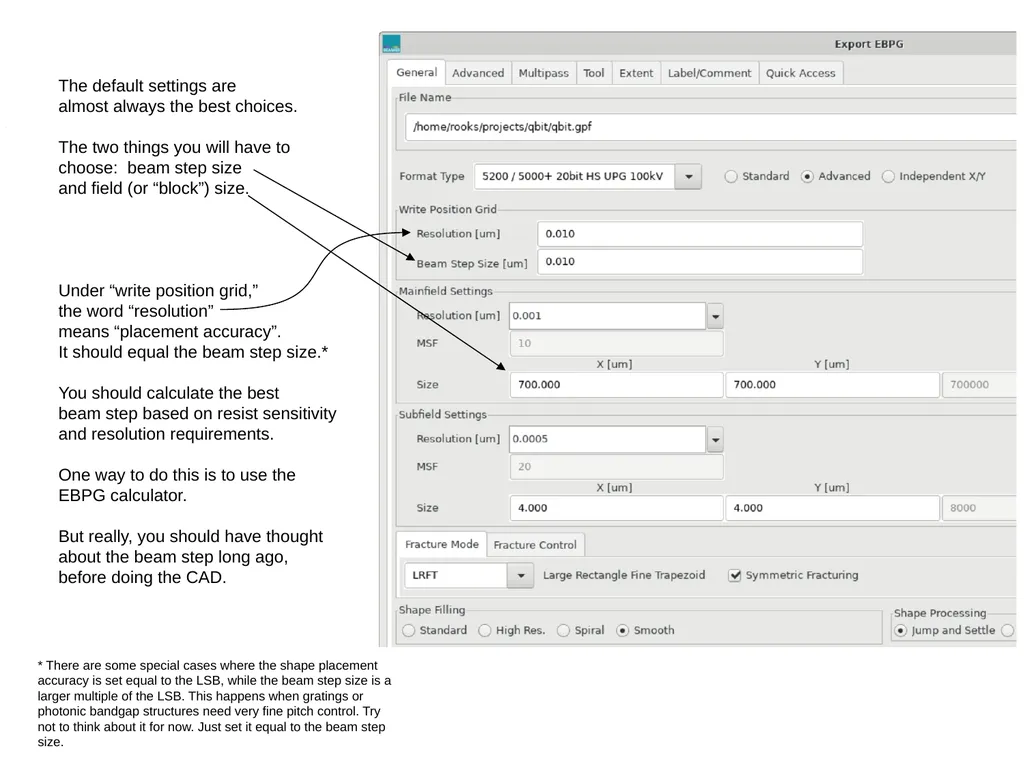Open the Extent tab

coord(636,73)
